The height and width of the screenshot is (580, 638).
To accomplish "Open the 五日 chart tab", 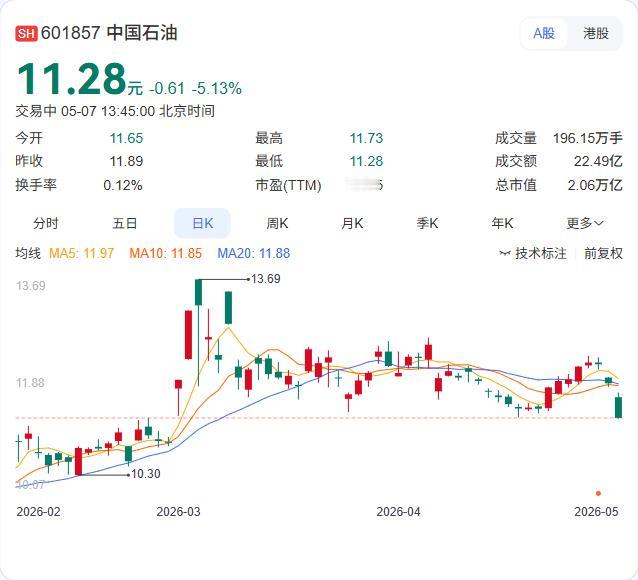I will (125, 223).
